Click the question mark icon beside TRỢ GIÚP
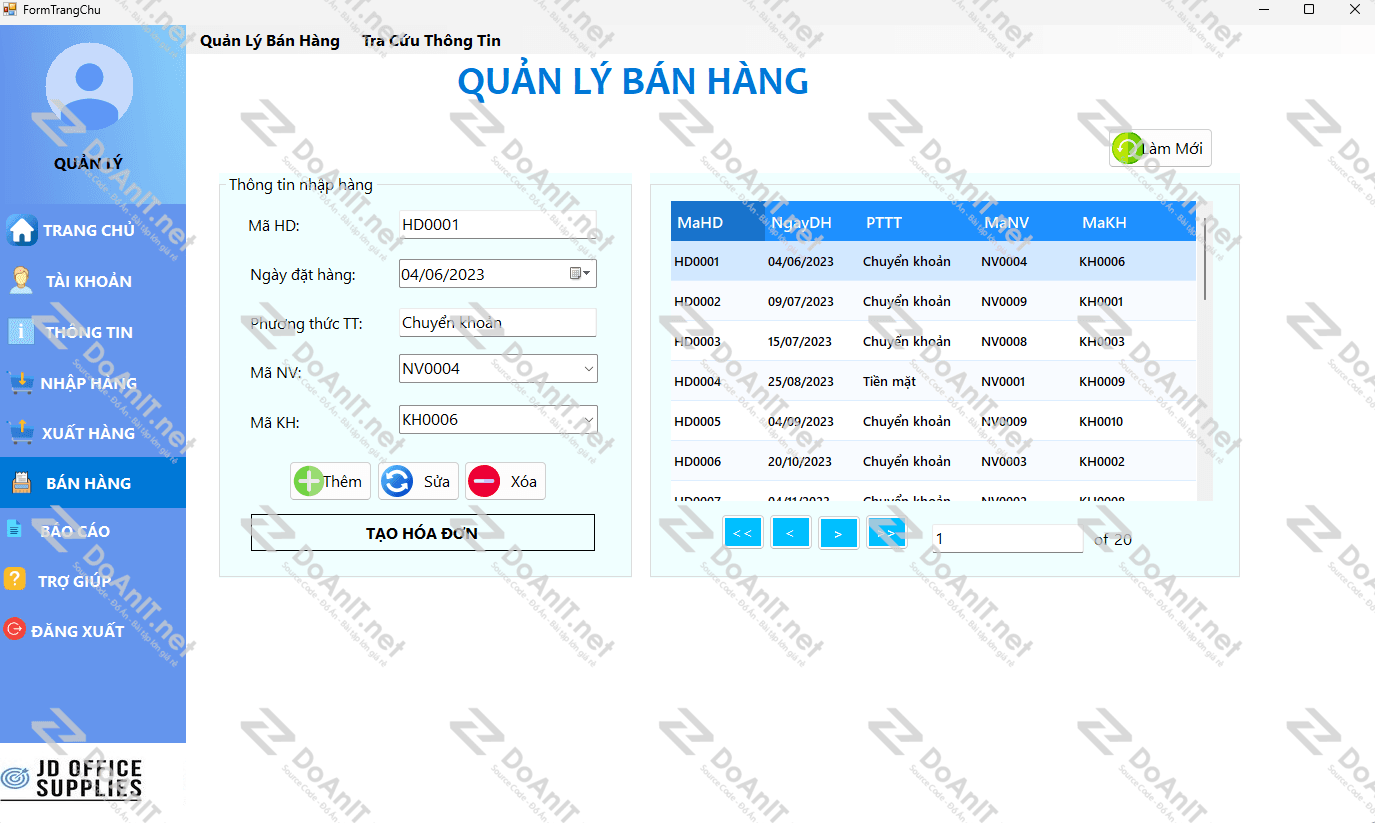The image size is (1375, 823). coord(15,579)
